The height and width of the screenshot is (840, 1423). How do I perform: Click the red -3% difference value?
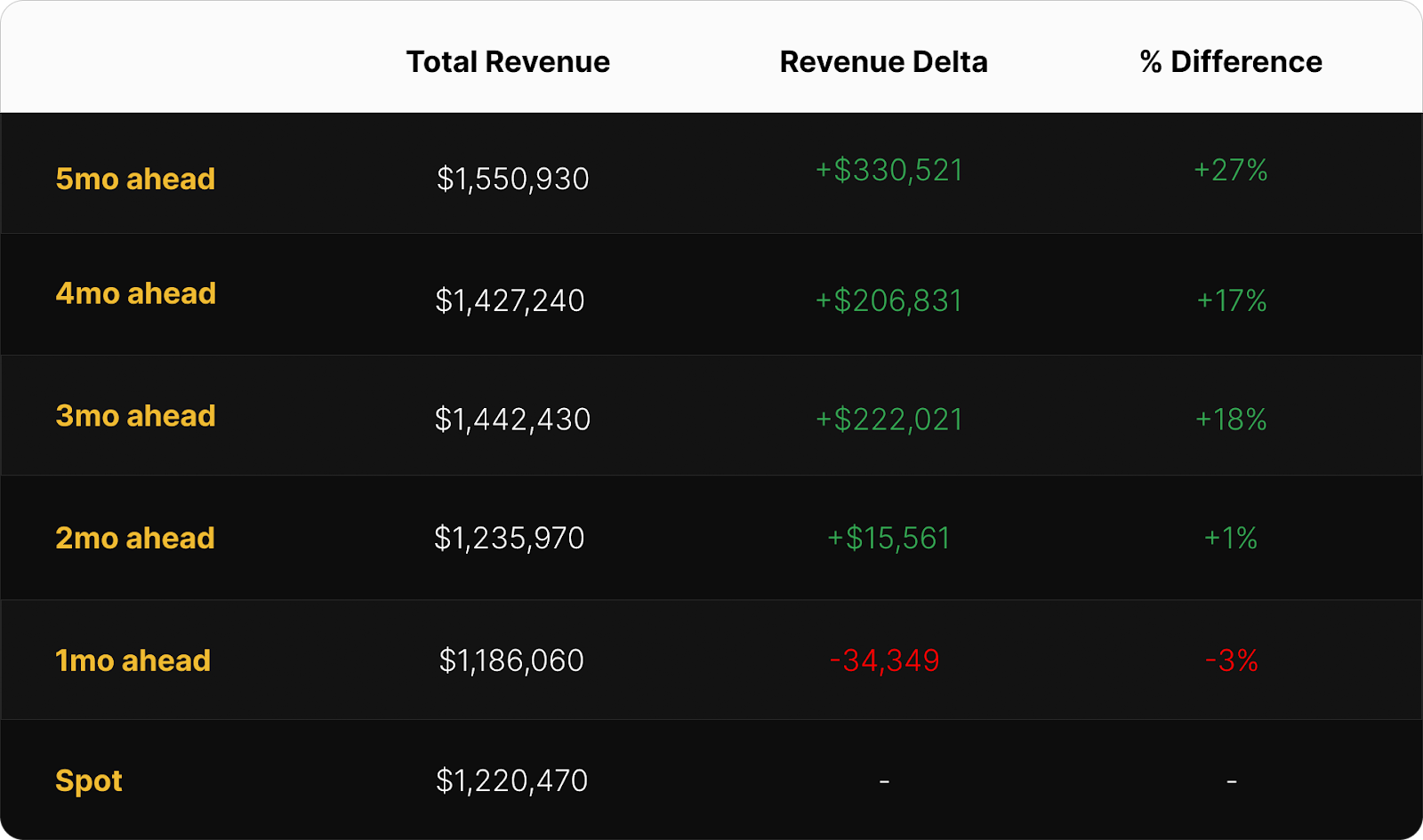coord(1231,661)
